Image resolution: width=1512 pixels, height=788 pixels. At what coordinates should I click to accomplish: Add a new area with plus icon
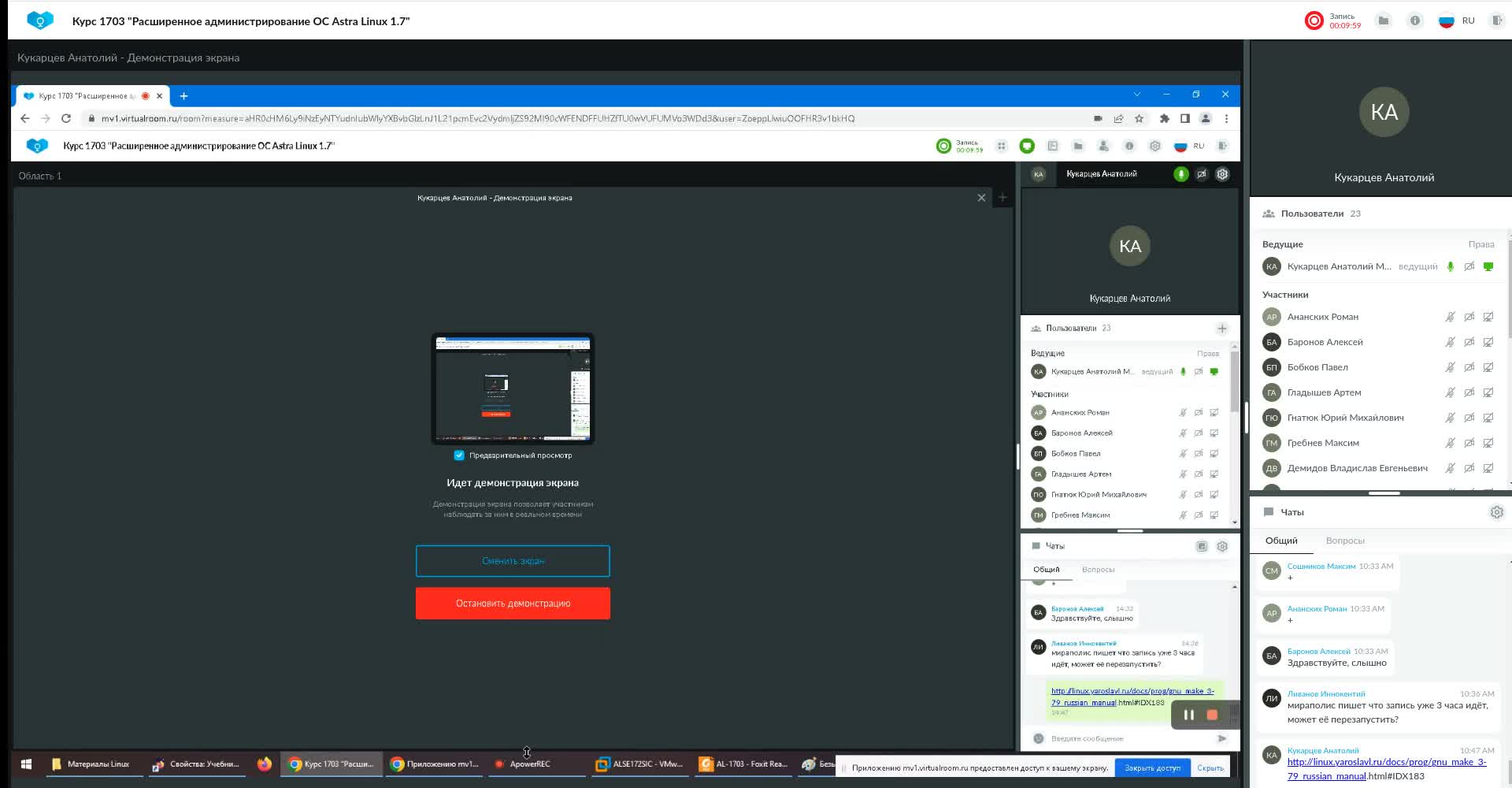point(1002,198)
